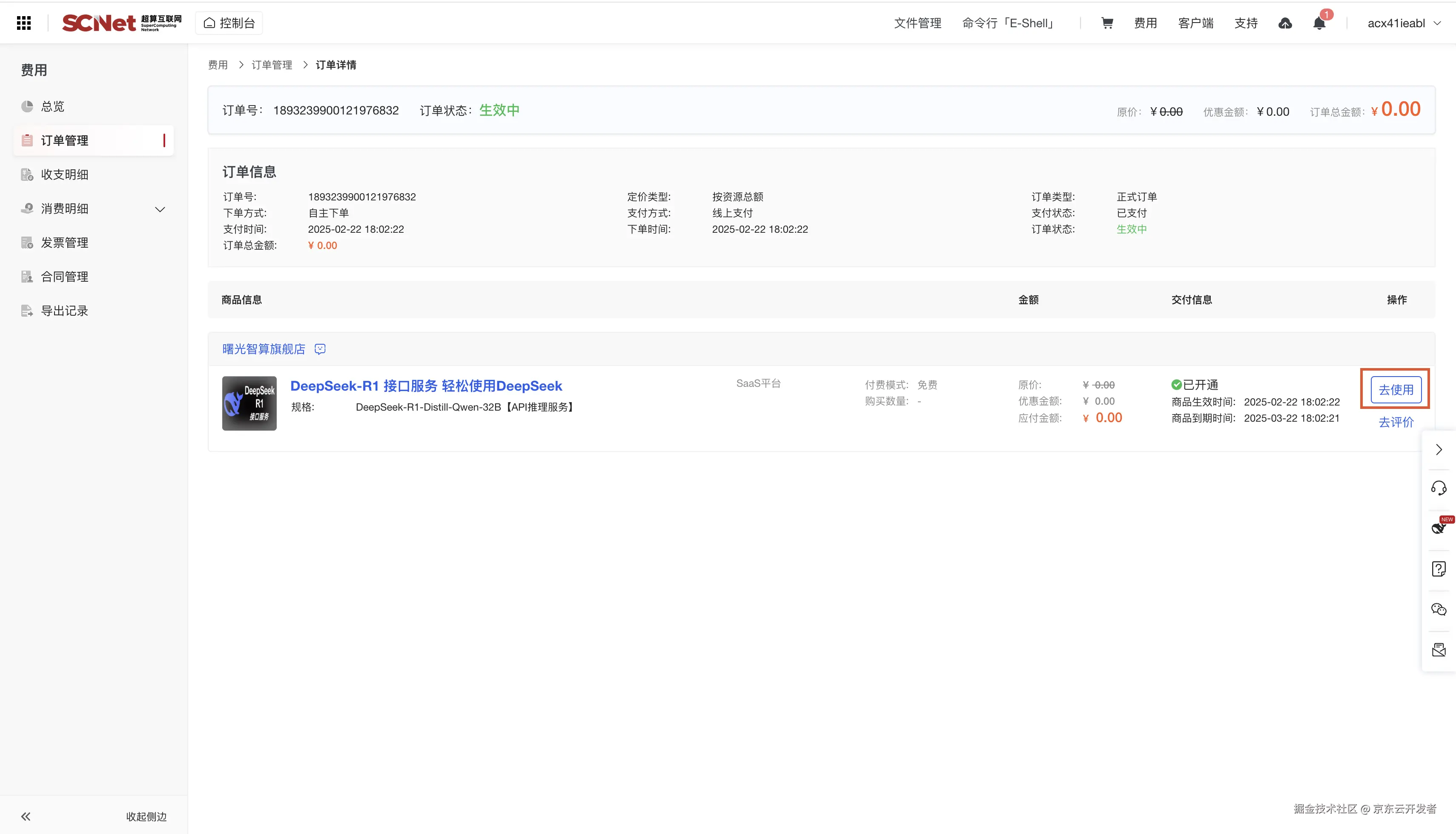The image size is (1456, 834).
Task: Click the mail feedback icon
Action: (1439, 650)
